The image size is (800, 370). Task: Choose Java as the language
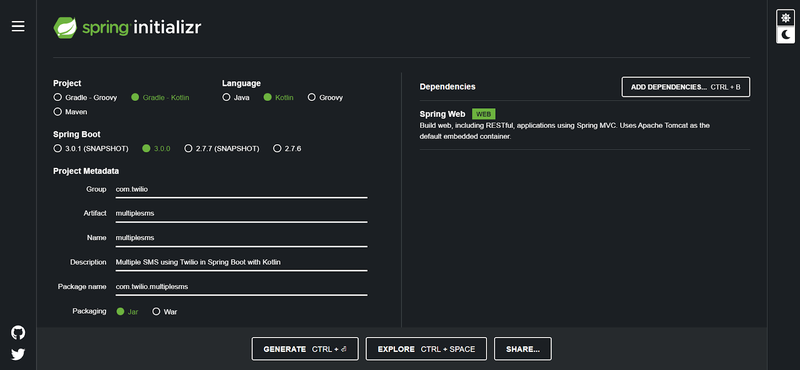[x=236, y=97]
